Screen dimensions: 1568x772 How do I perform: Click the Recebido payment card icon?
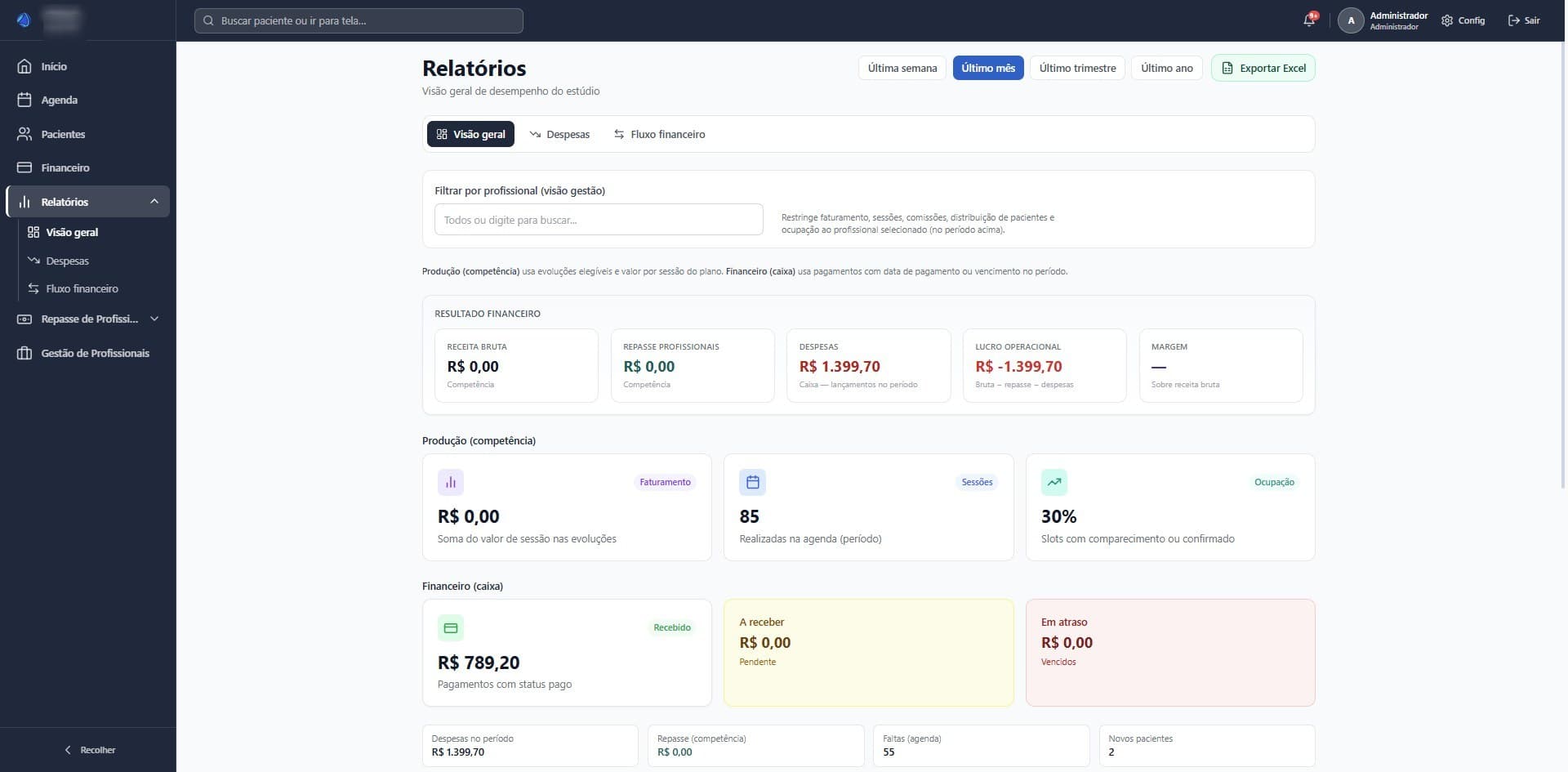pyautogui.click(x=450, y=628)
